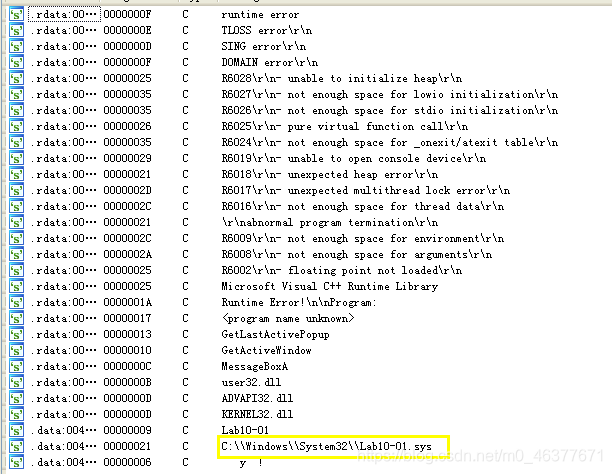Select length 0000002D of the R6017 row
Image resolution: width=612 pixels, height=474 pixels.
pos(127,191)
